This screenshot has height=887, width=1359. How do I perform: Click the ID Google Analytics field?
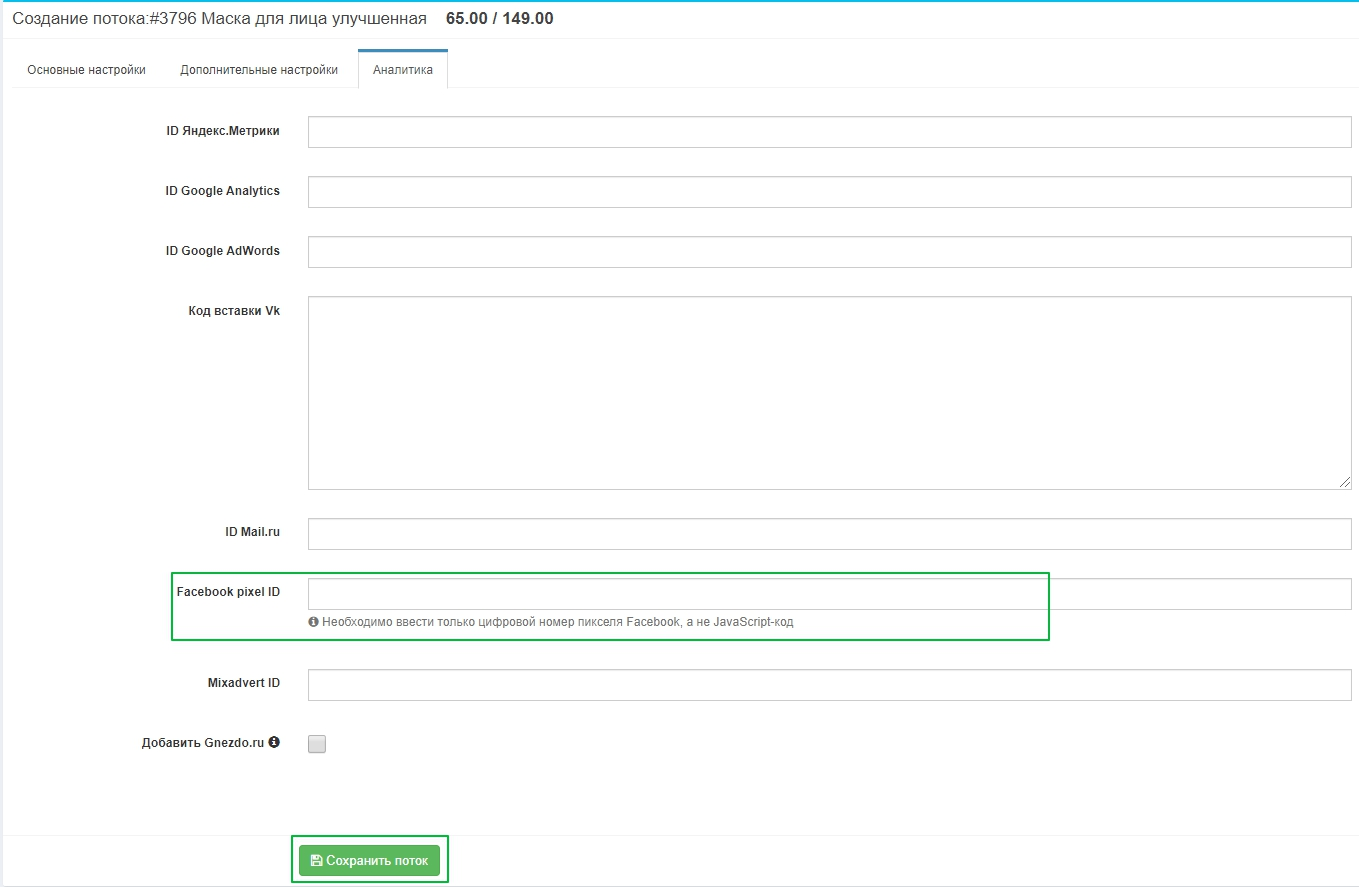coord(829,192)
